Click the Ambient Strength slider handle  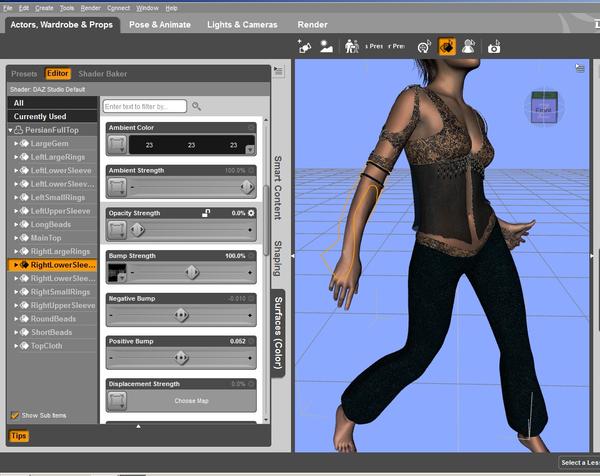(x=247, y=187)
